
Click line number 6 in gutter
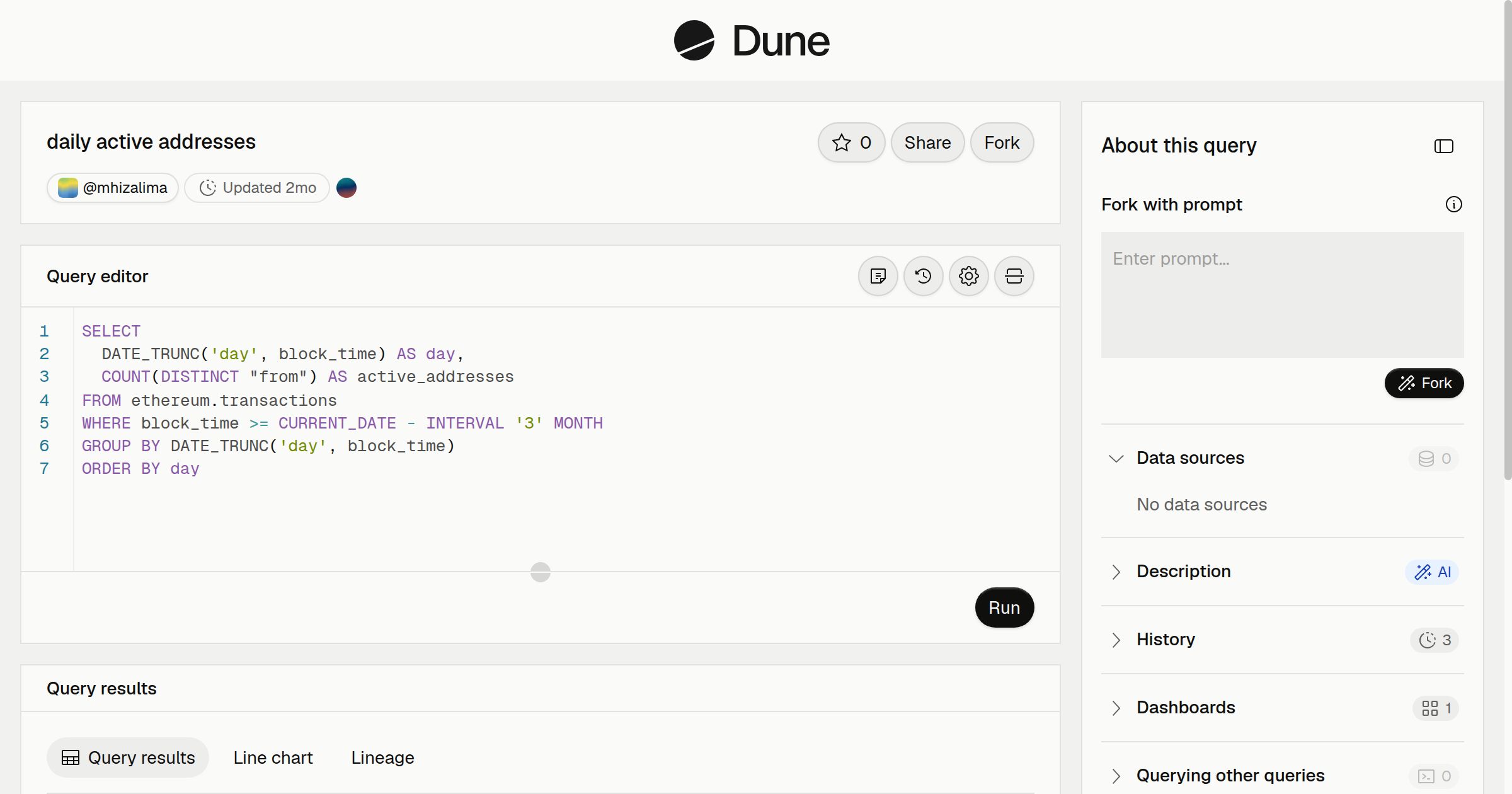(44, 446)
